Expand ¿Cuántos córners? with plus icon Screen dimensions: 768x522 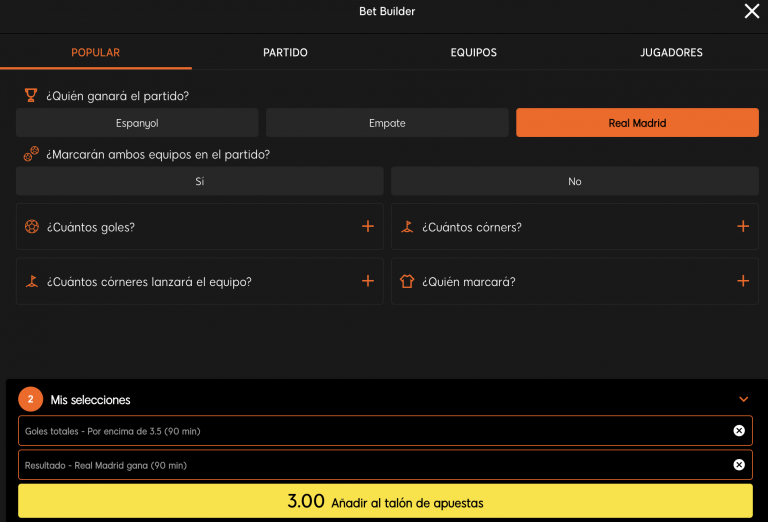pyautogui.click(x=742, y=227)
